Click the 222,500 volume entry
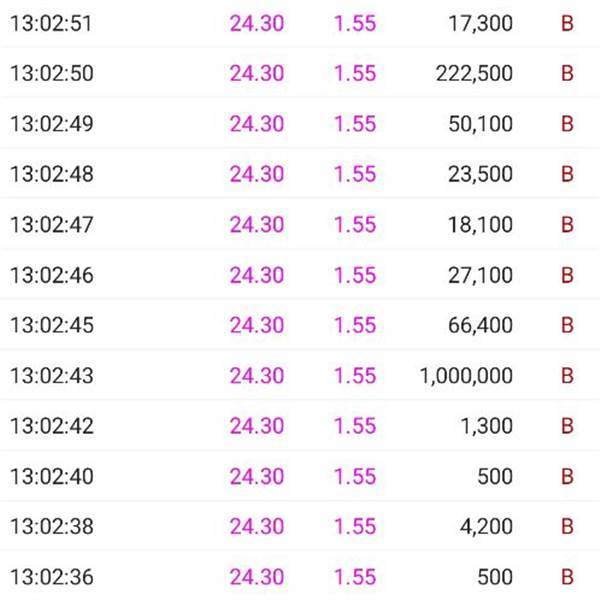This screenshot has width=600, height=600. [474, 73]
